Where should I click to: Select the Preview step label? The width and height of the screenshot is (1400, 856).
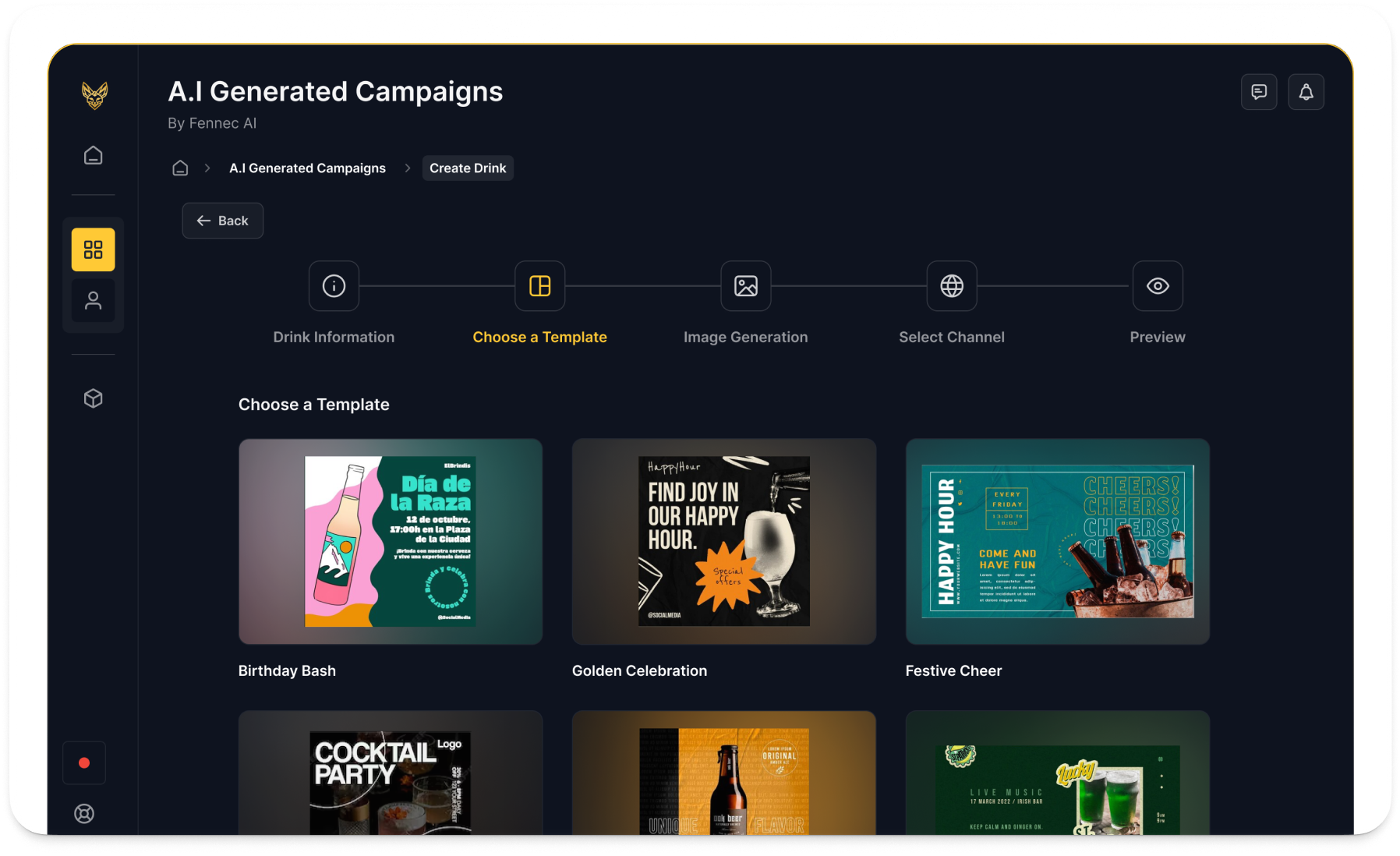(1157, 337)
